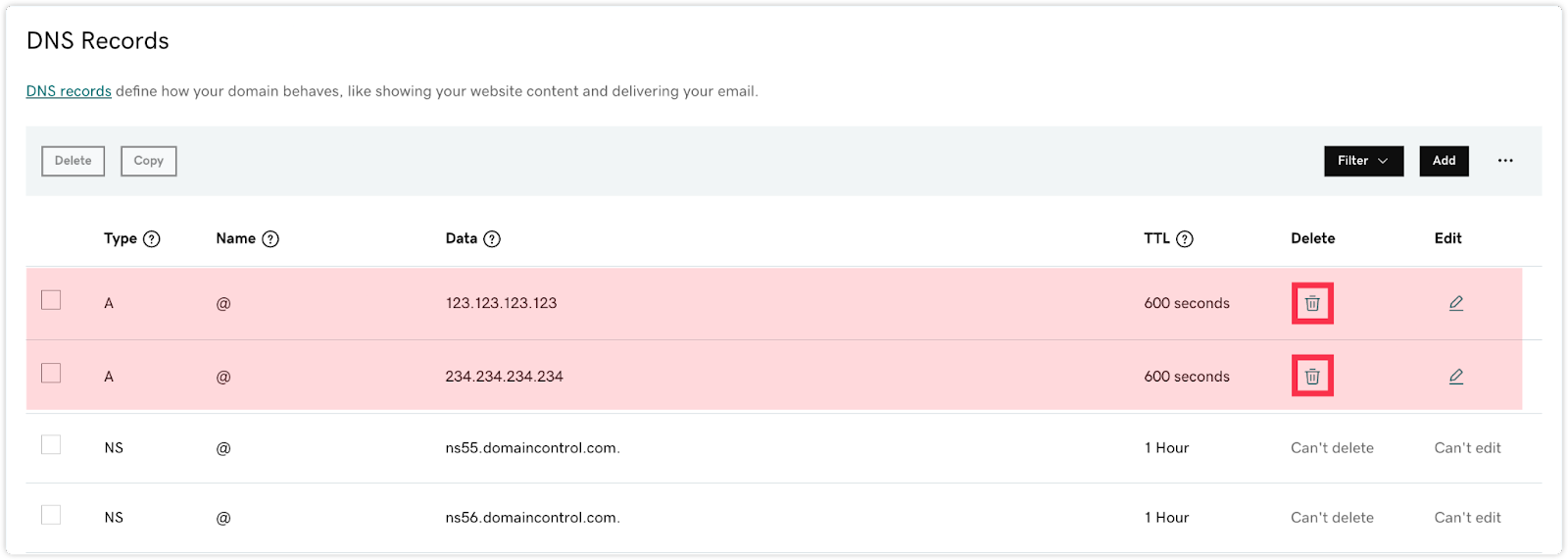This screenshot has height=560, width=1568.
Task: Select the 234.234.234.234 record checkbox
Action: point(51,373)
